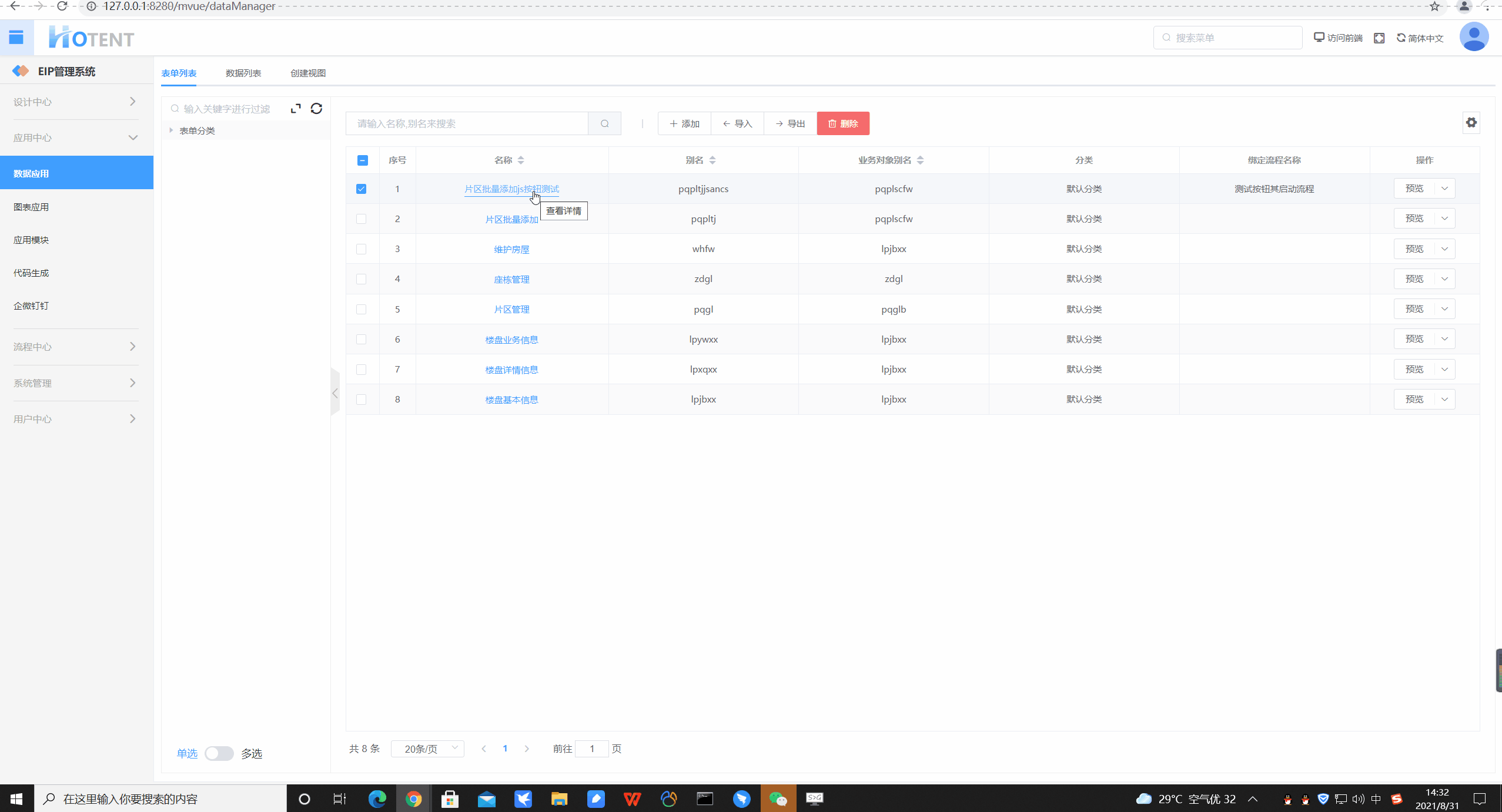Check the checkbox for 维护房屋 row
Image resolution: width=1502 pixels, height=812 pixels.
(361, 249)
